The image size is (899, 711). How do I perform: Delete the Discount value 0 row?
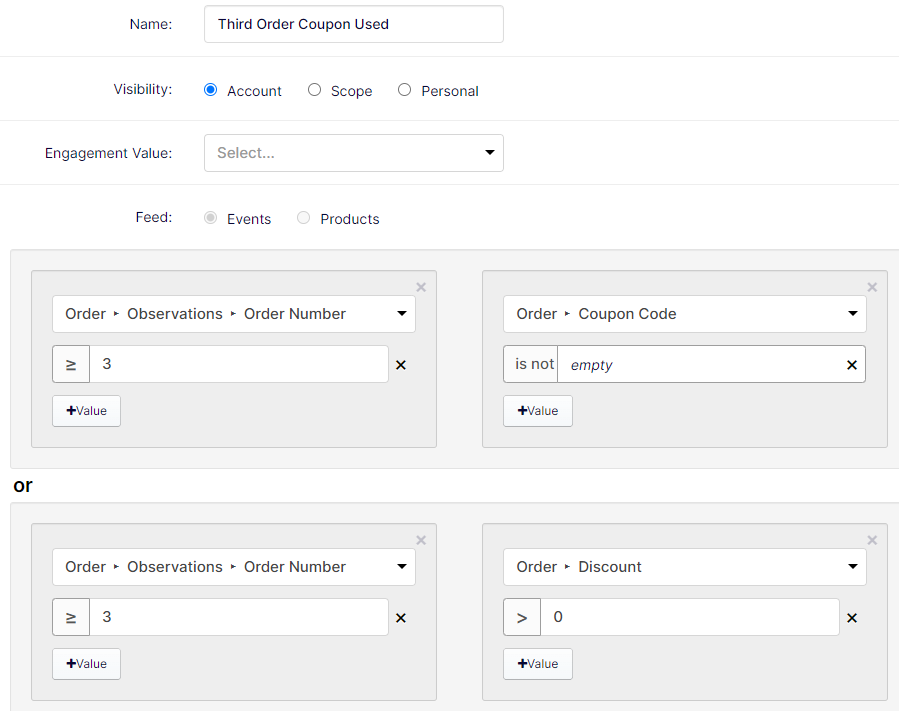(x=852, y=618)
